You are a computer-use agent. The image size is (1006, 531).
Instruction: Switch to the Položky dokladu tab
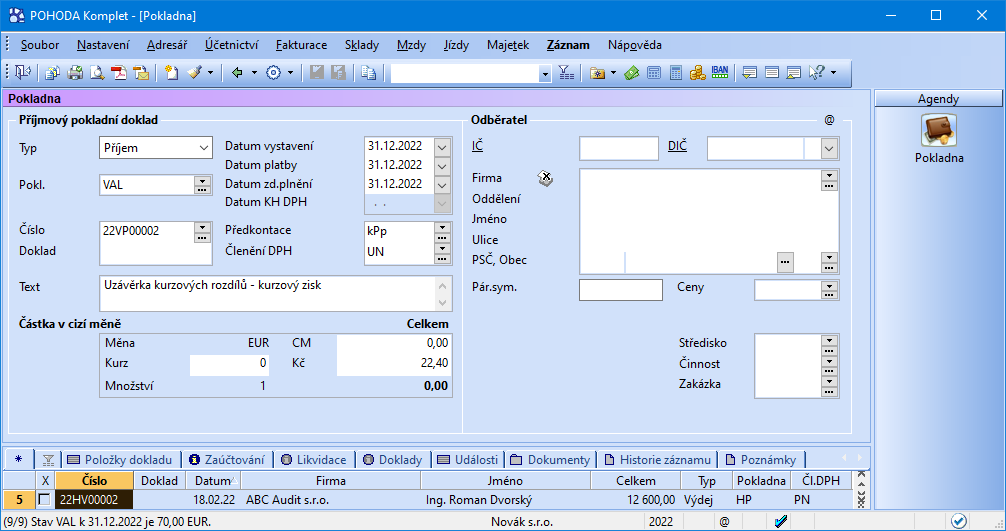[121, 460]
